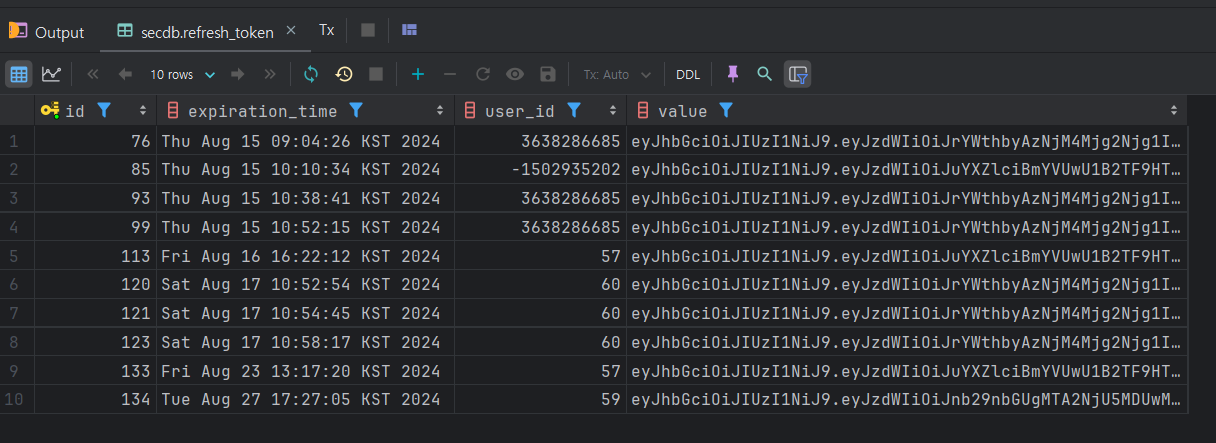The width and height of the screenshot is (1216, 443).
Task: Open filter on the value column
Action: (x=726, y=110)
